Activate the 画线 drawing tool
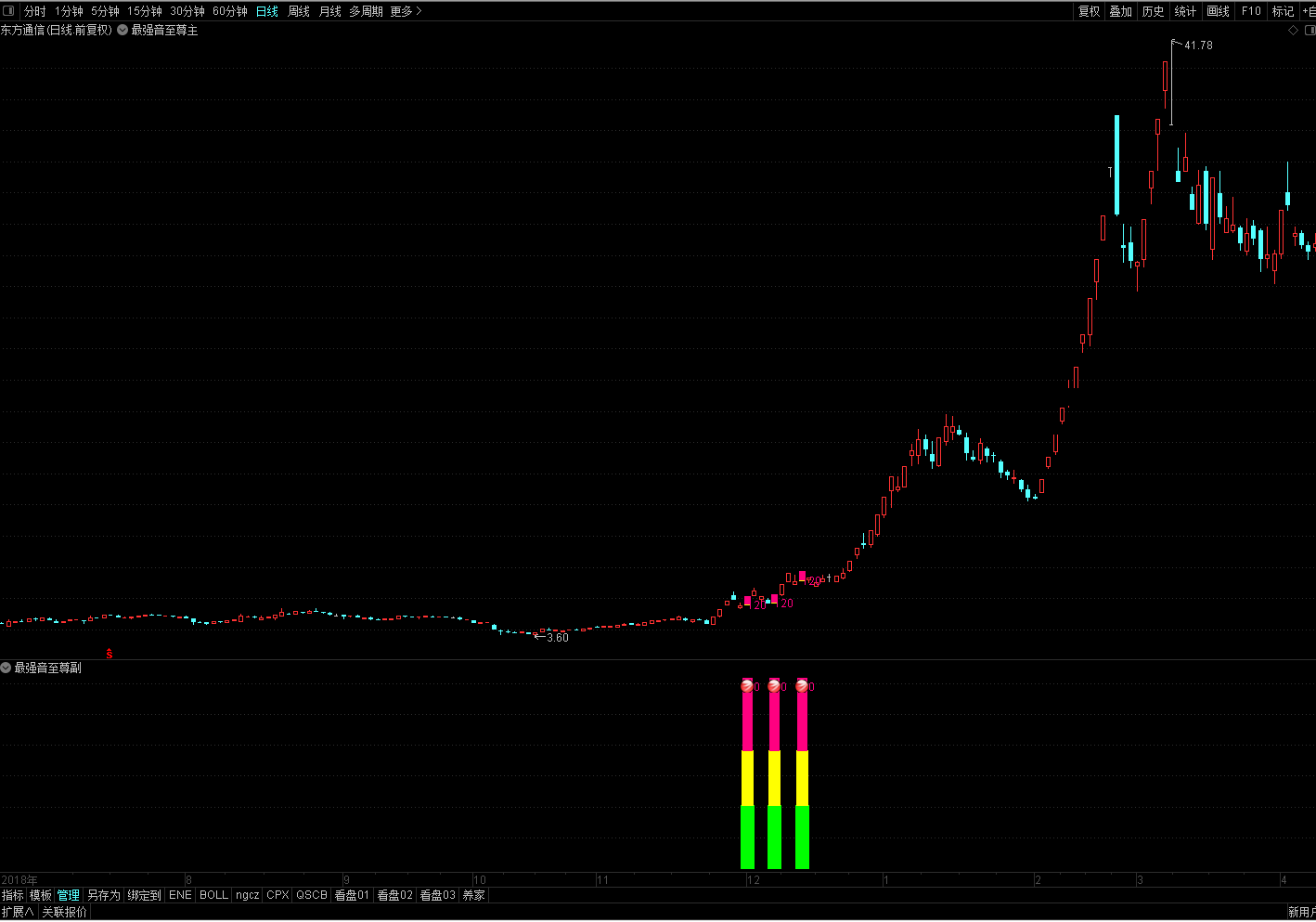The width and height of the screenshot is (1316, 922). point(1219,11)
